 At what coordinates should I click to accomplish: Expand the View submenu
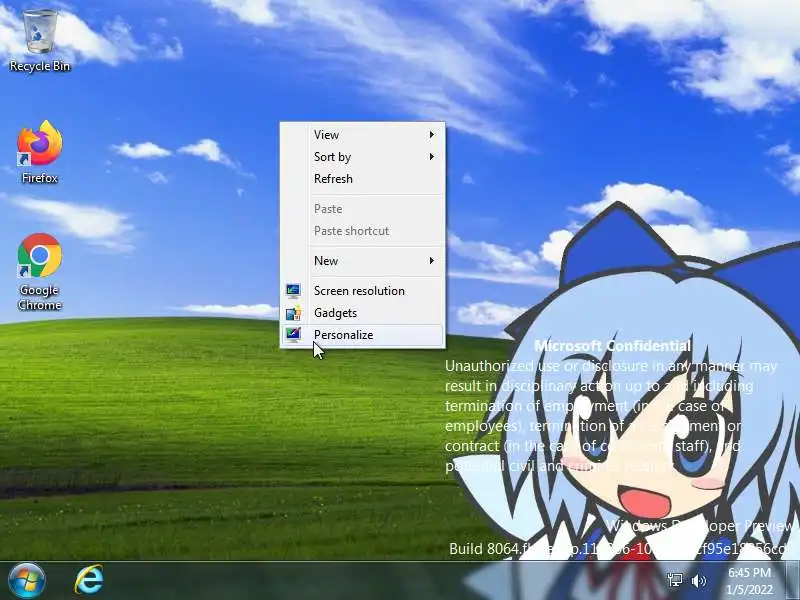coord(362,135)
